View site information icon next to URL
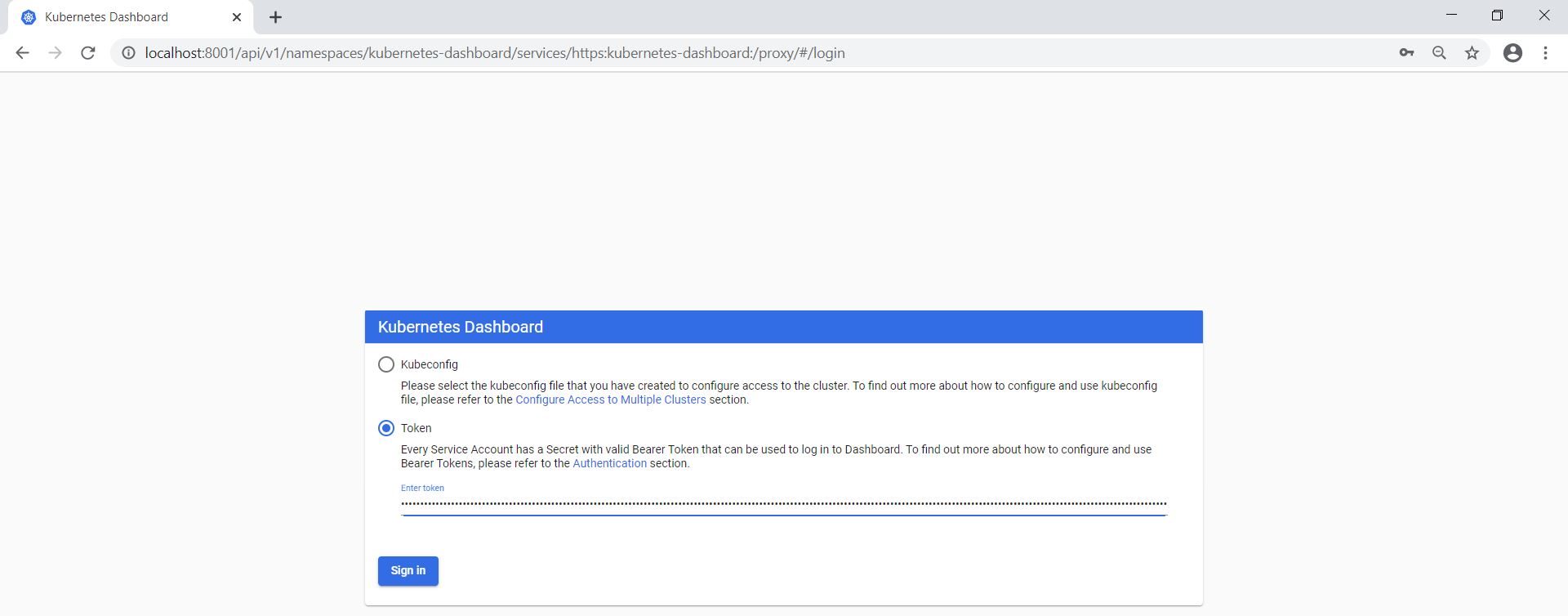The image size is (1568, 616). (128, 53)
